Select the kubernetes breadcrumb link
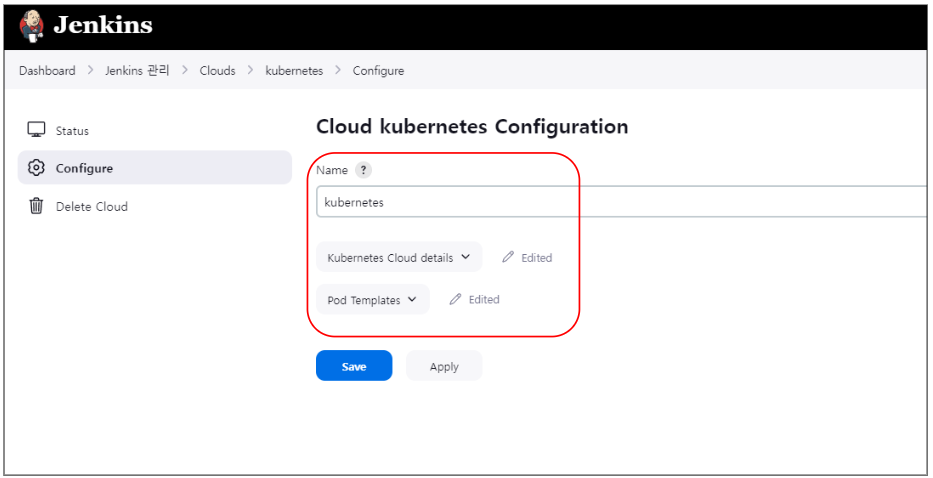Screen dimensions: 933x478 [x=294, y=71]
